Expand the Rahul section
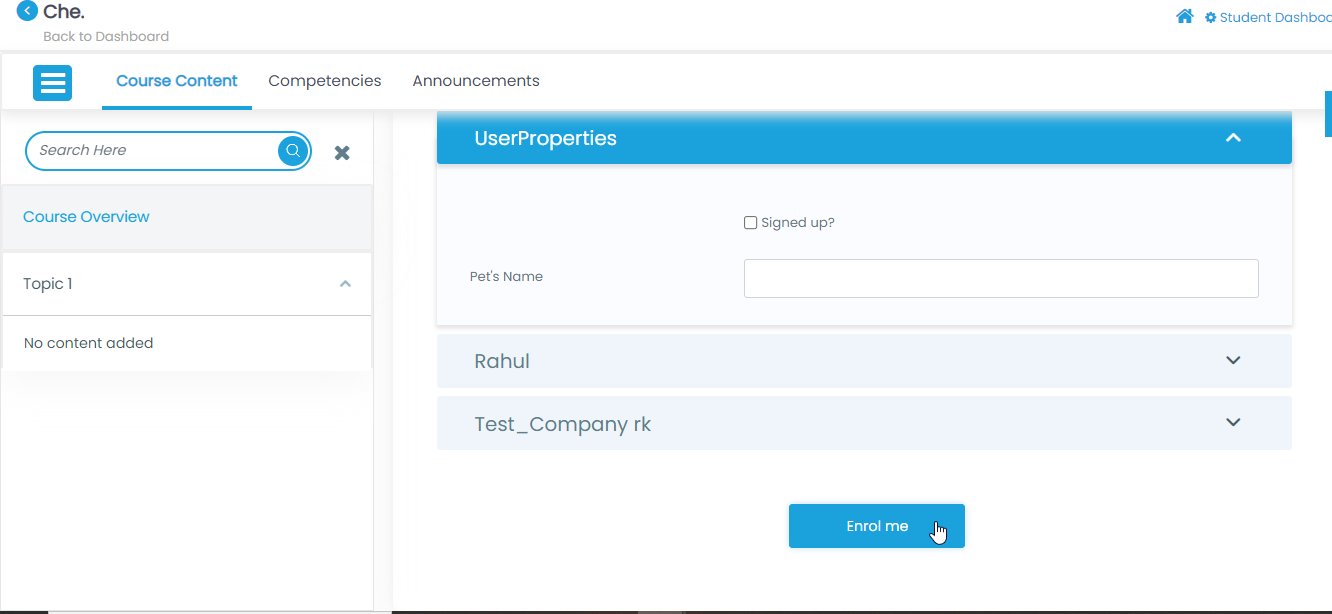 click(1233, 361)
